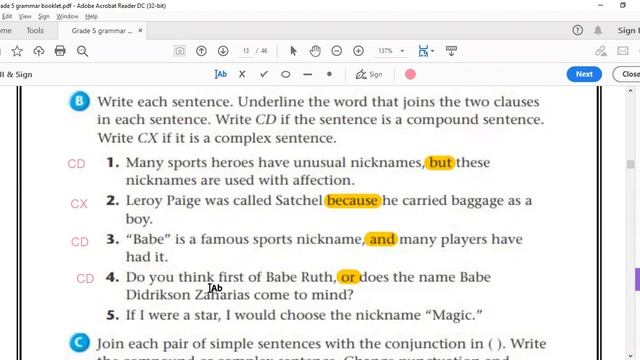The width and height of the screenshot is (640, 360).
Task: Click the highlighted word 'but'
Action: [440, 163]
